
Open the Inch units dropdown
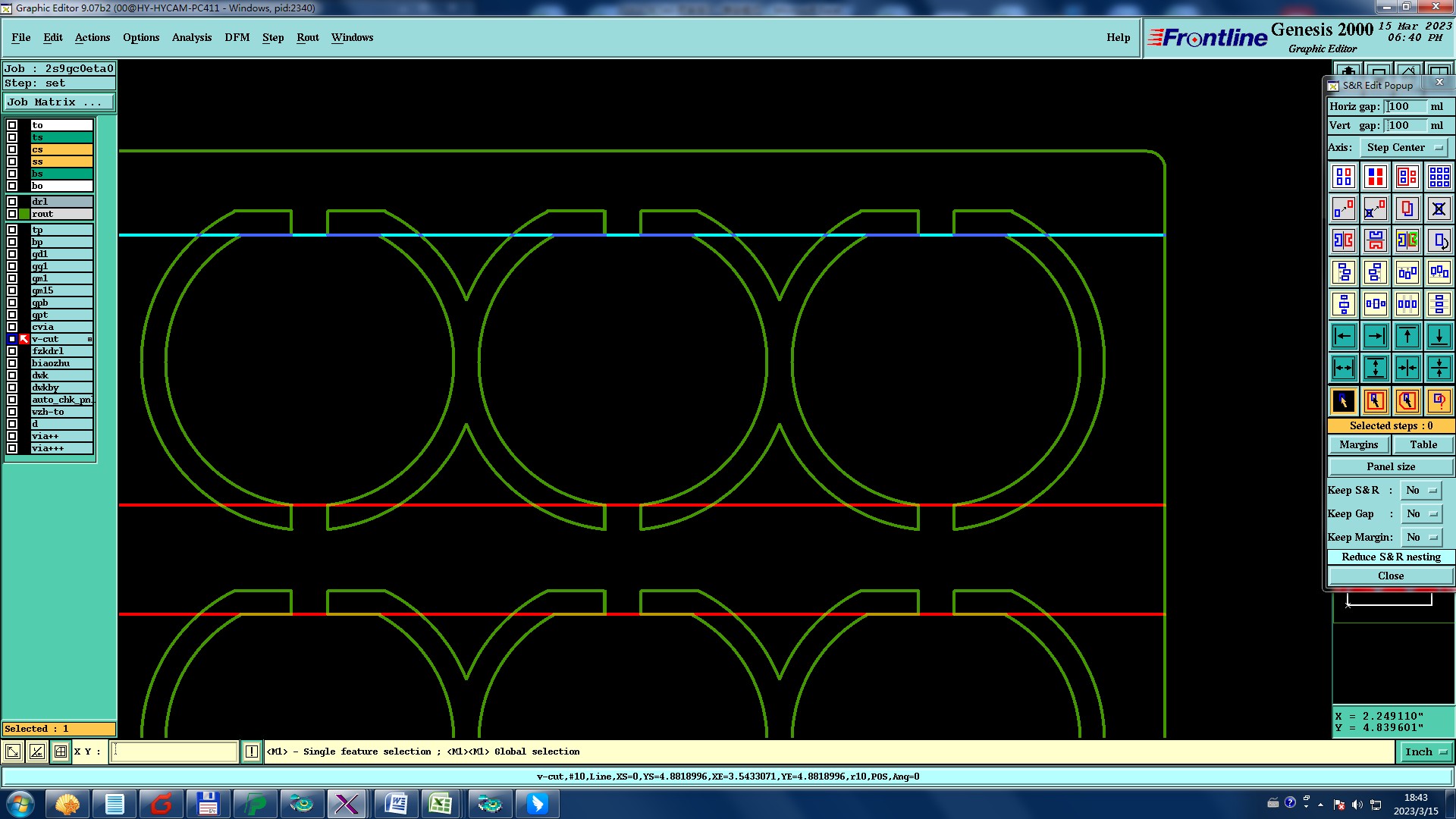1426,752
